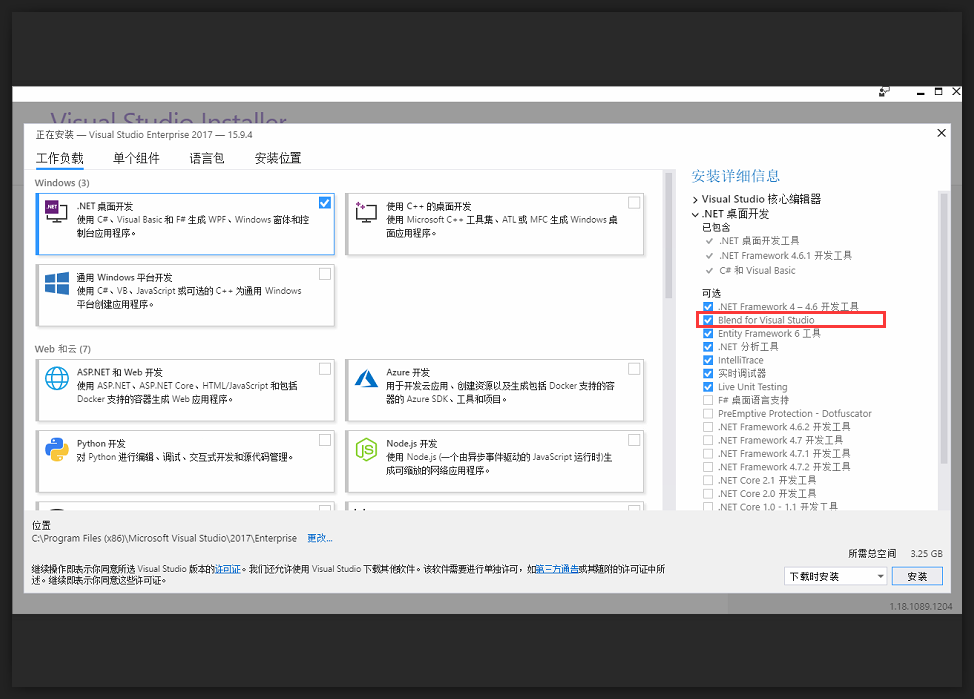Image resolution: width=974 pixels, height=699 pixels.
Task: Check the .NET Framework 4.7.2 开发工具 option
Action: point(708,467)
